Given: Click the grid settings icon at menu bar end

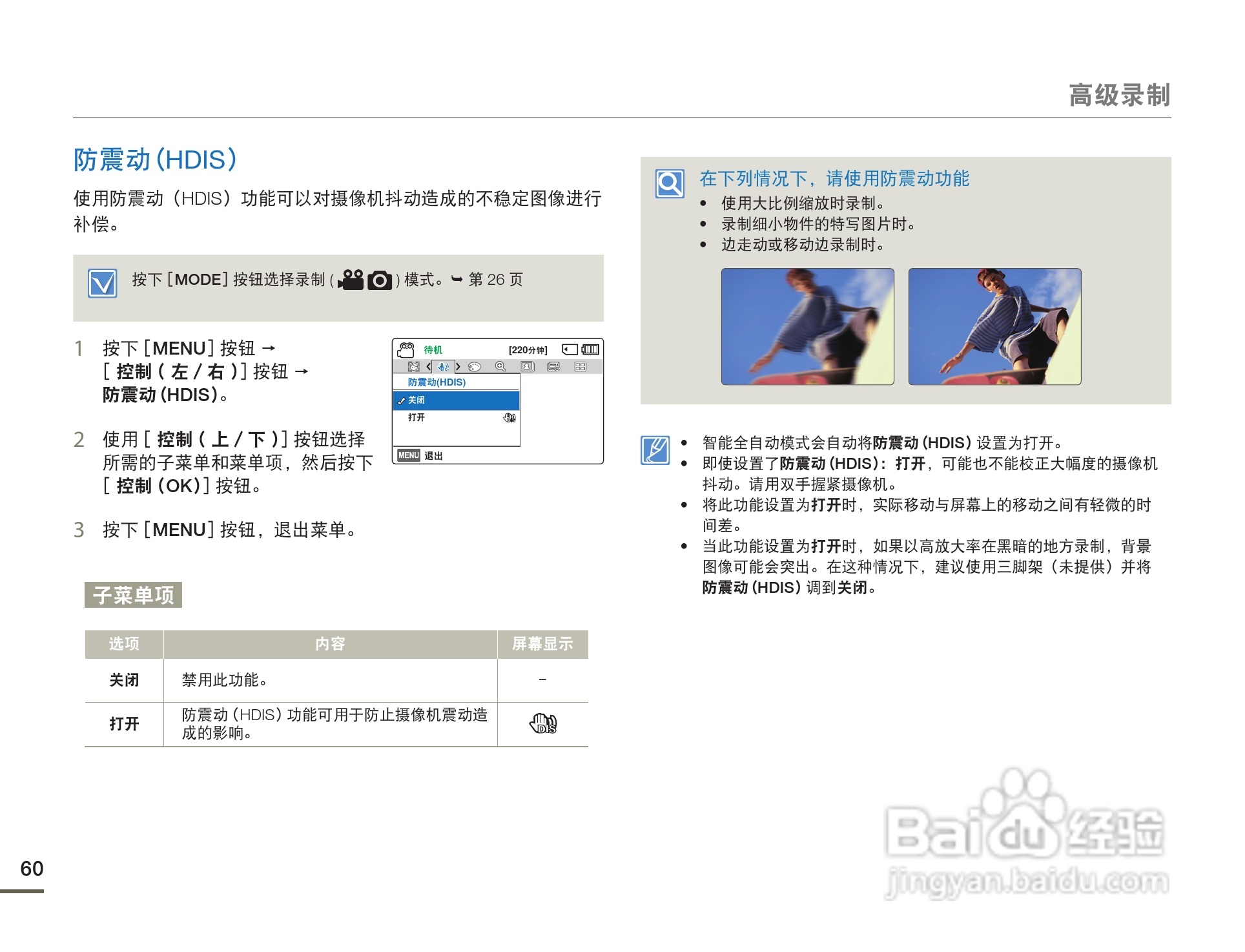Looking at the screenshot, I should 581,366.
